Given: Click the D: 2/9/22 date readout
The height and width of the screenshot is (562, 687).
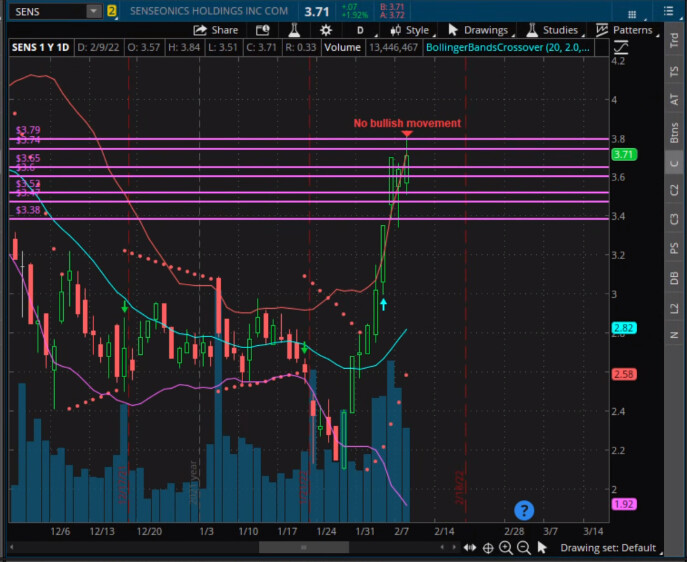Looking at the screenshot, I should tap(98, 47).
